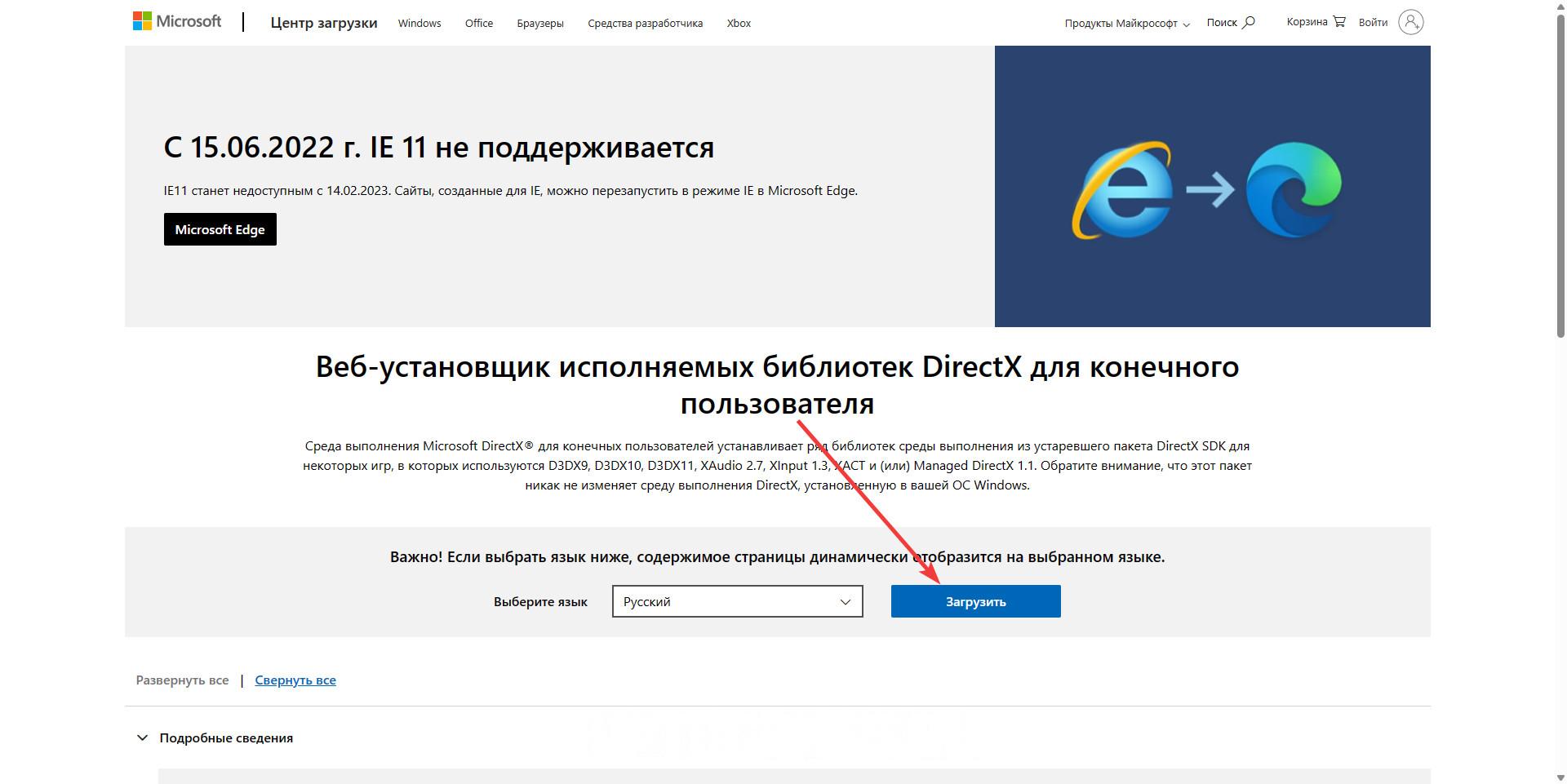
Task: Expand Продукты Майкрософт dropdown
Action: 1127,23
